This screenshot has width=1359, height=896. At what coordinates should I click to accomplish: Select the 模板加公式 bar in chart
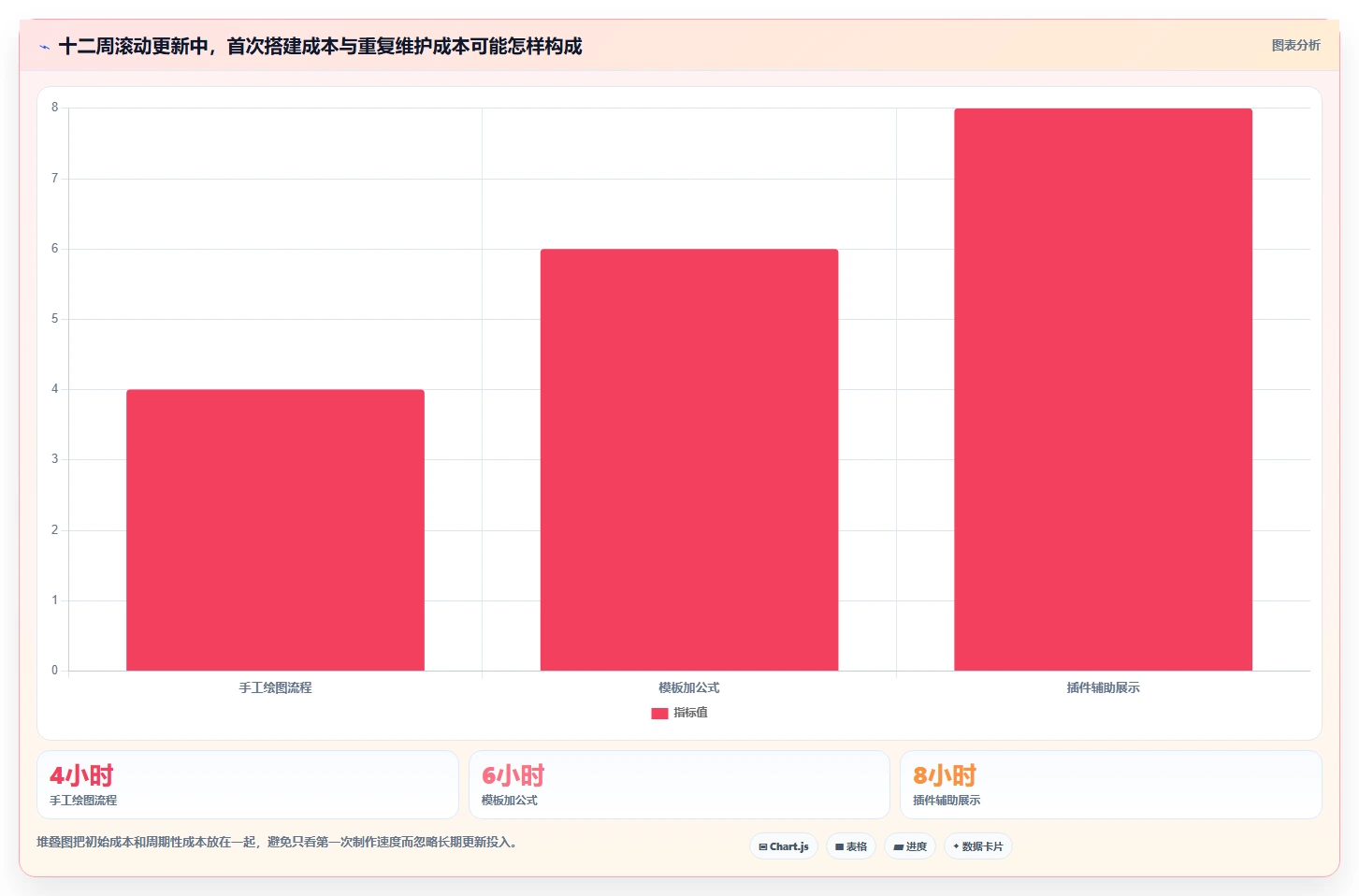click(x=689, y=459)
